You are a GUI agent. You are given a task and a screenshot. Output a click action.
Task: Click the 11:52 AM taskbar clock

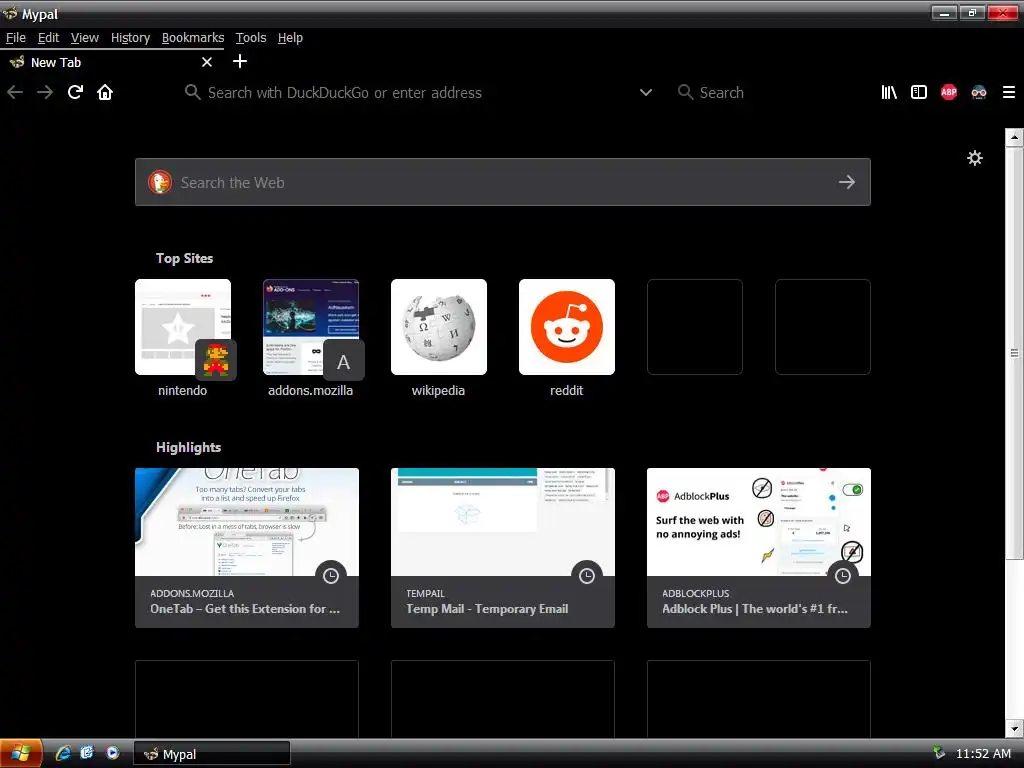(x=983, y=754)
